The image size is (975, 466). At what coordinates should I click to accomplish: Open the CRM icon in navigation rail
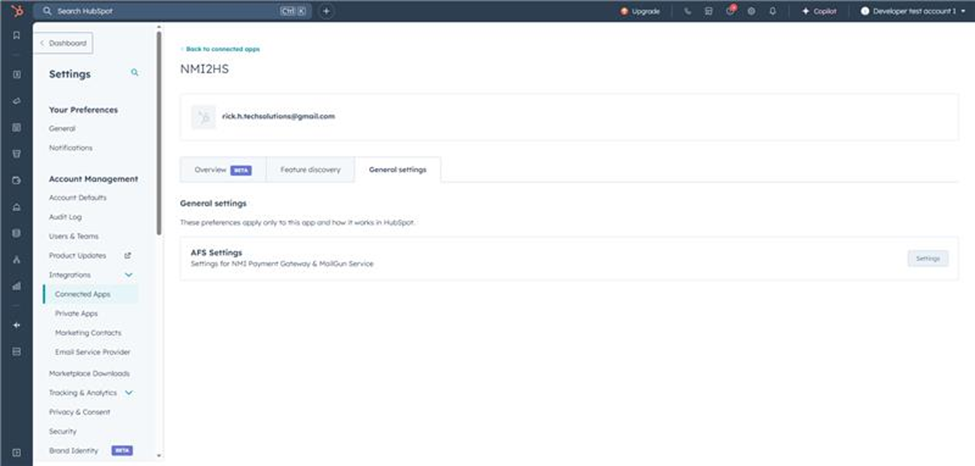coord(17,74)
